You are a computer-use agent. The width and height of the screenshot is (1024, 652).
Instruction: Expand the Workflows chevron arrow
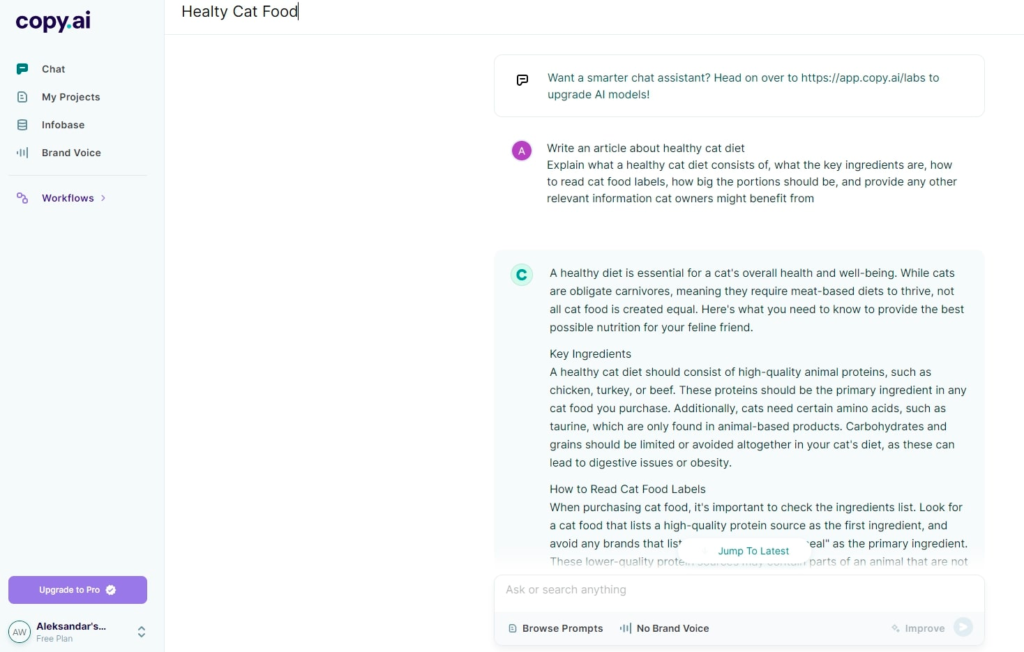[x=103, y=198]
